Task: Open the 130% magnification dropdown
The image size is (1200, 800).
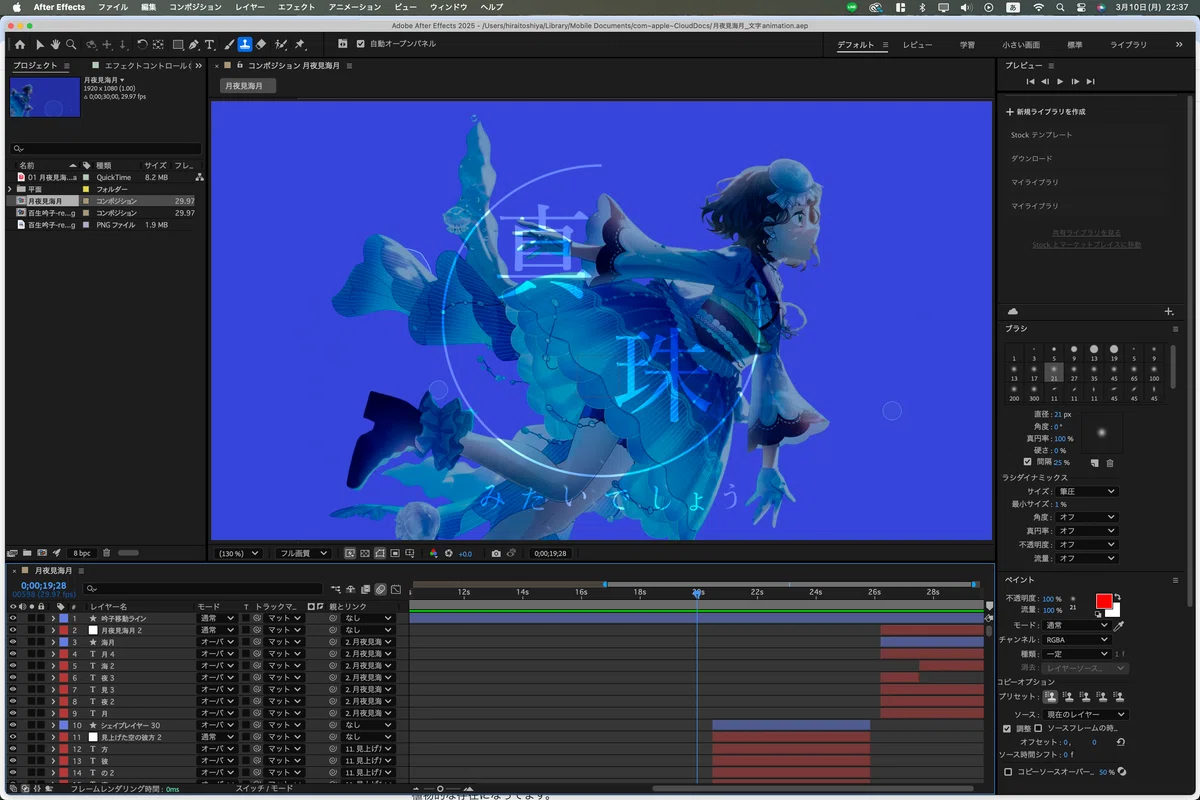Action: (238, 553)
